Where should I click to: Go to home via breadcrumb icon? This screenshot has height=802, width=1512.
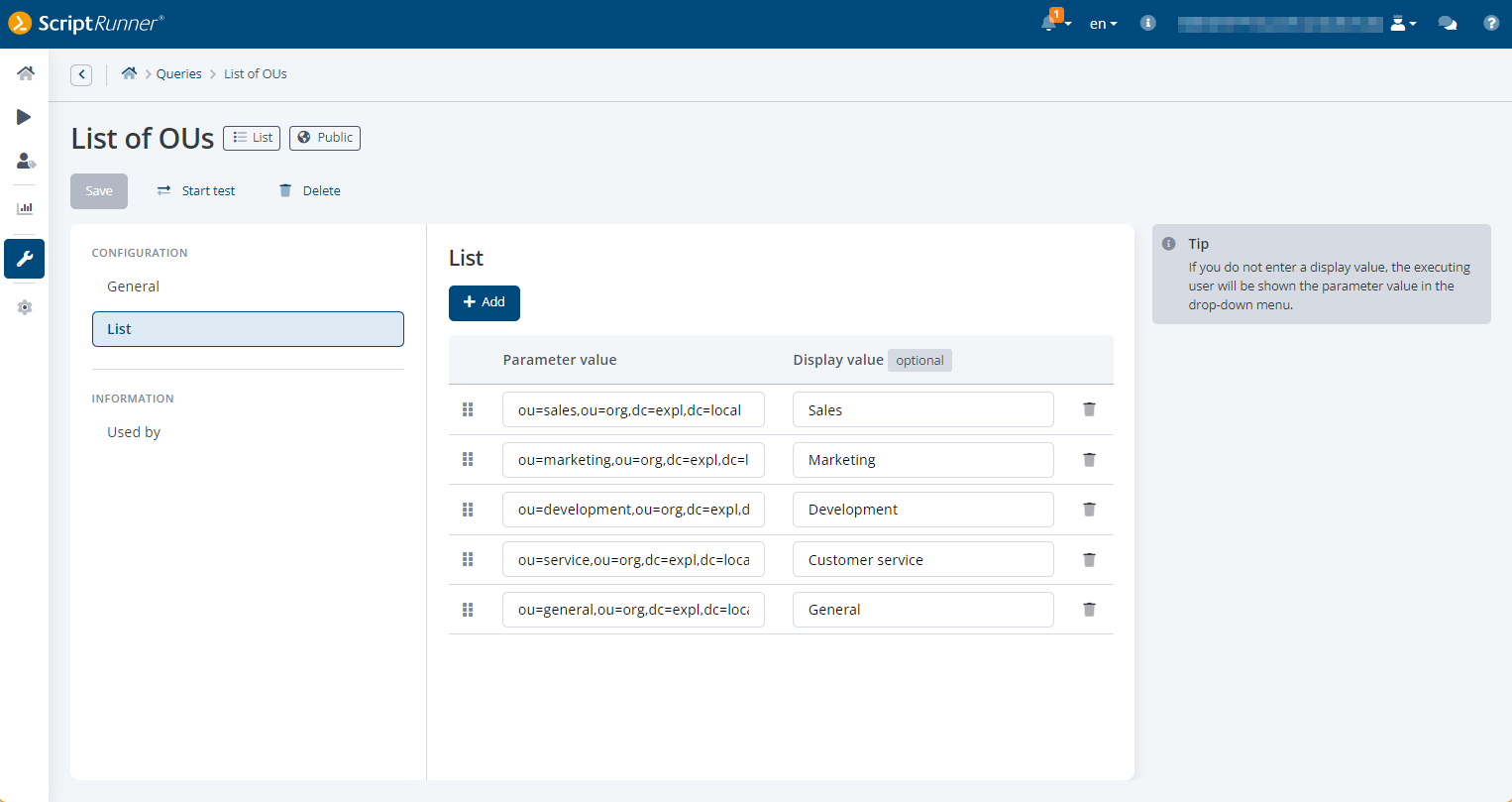coord(129,73)
